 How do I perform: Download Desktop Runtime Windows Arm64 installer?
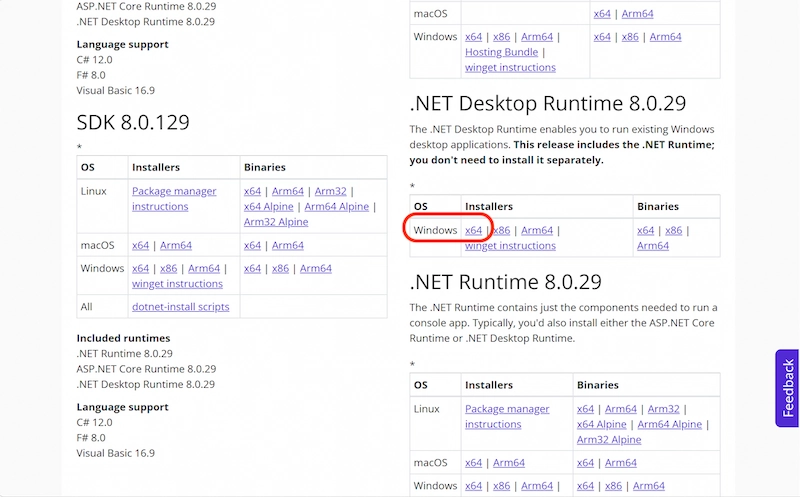(537, 230)
